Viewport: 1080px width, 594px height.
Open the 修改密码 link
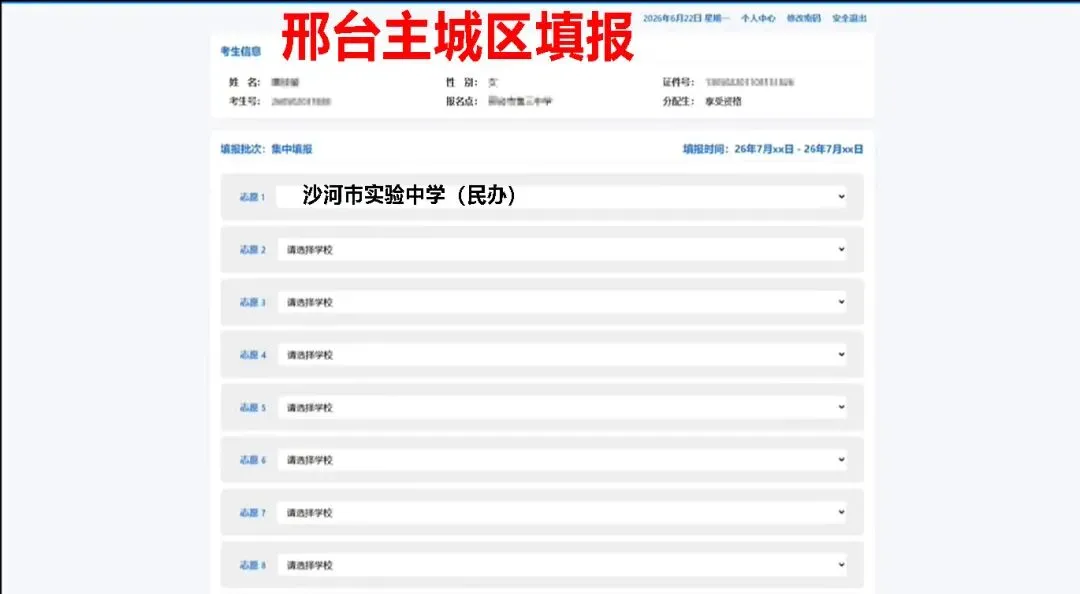pyautogui.click(x=804, y=19)
